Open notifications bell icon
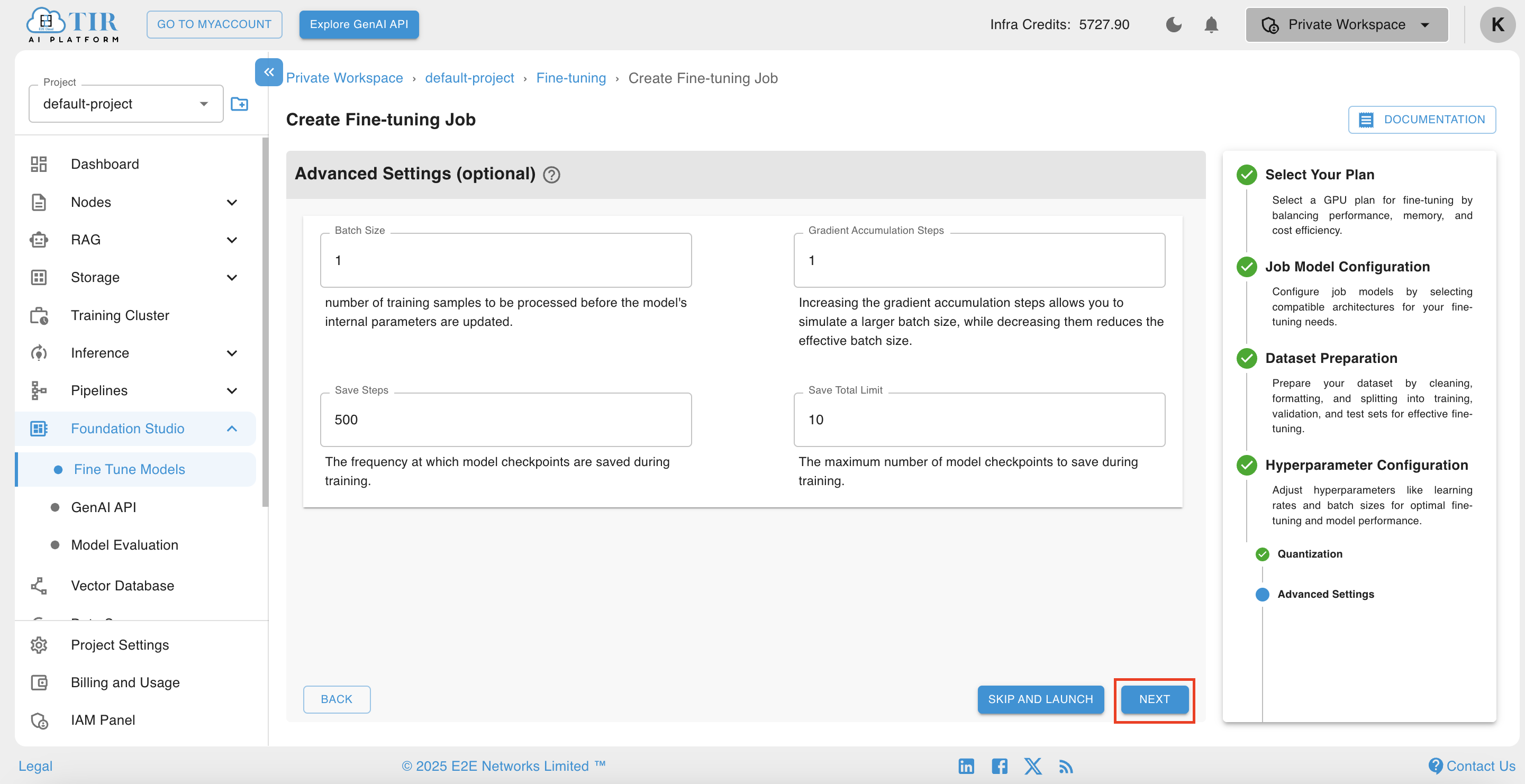 pyautogui.click(x=1211, y=25)
